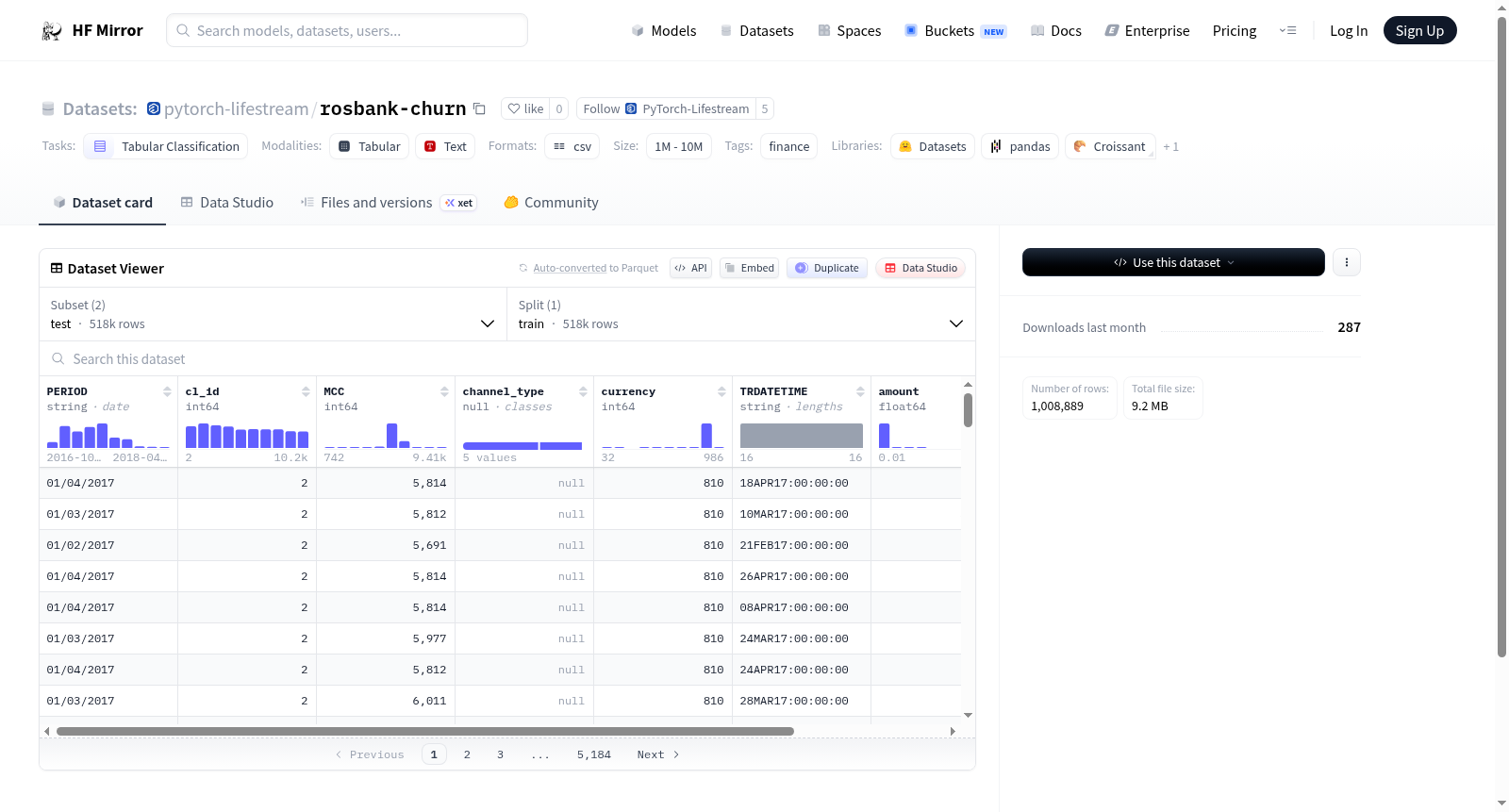Follow PyTorch-Lifestream
The height and width of the screenshot is (812, 1509).
click(x=666, y=108)
